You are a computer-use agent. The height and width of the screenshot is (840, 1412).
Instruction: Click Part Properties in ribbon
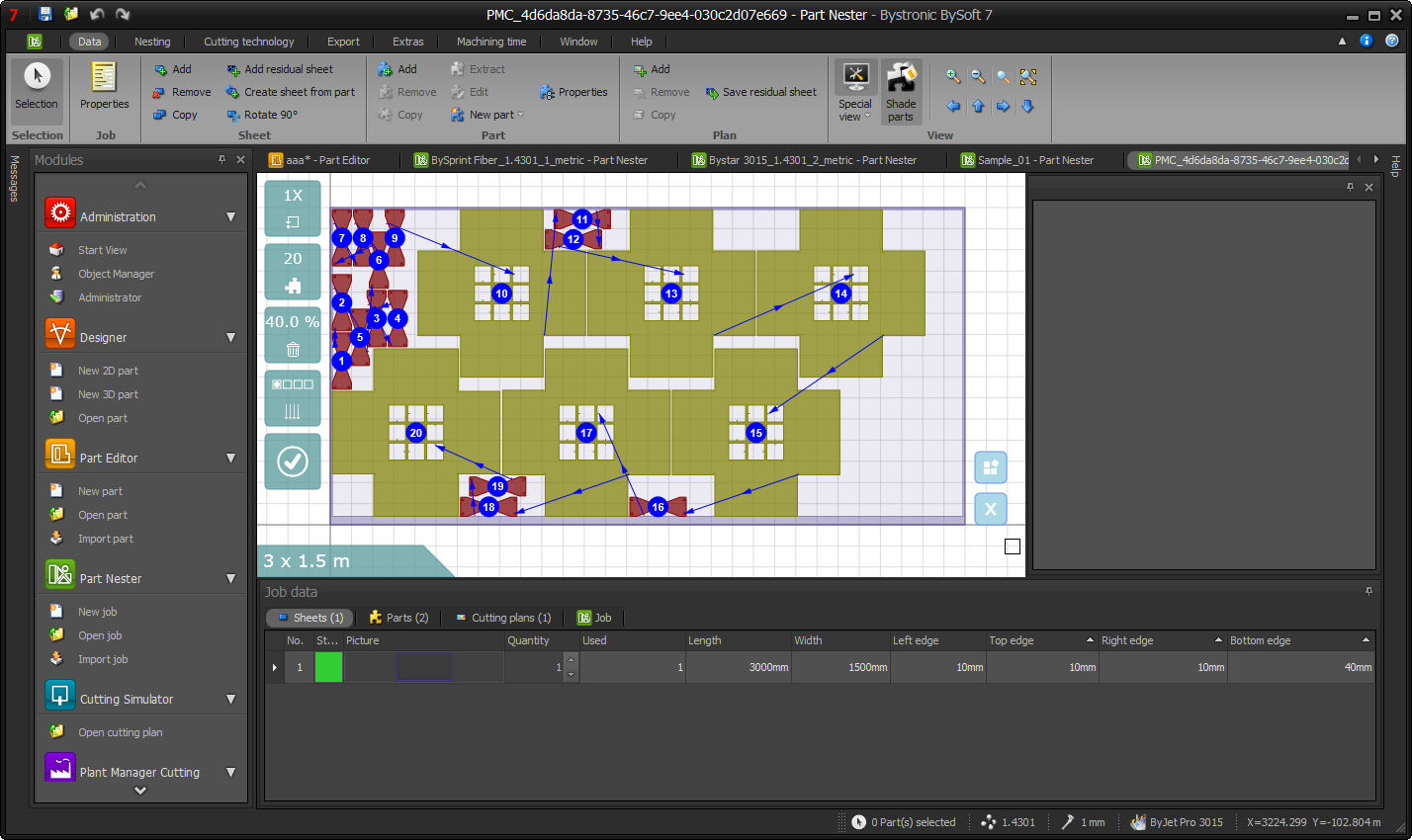pyautogui.click(x=574, y=92)
